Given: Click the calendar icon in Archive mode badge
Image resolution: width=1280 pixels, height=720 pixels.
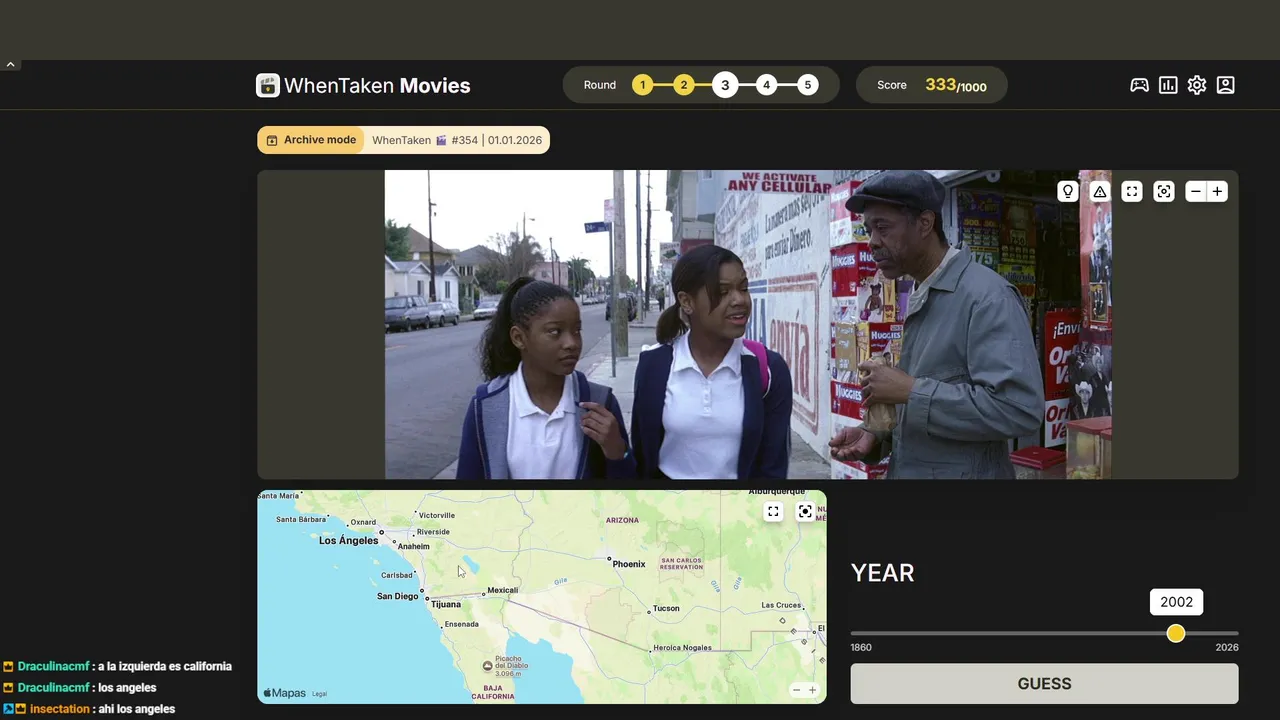Looking at the screenshot, I should tap(271, 140).
